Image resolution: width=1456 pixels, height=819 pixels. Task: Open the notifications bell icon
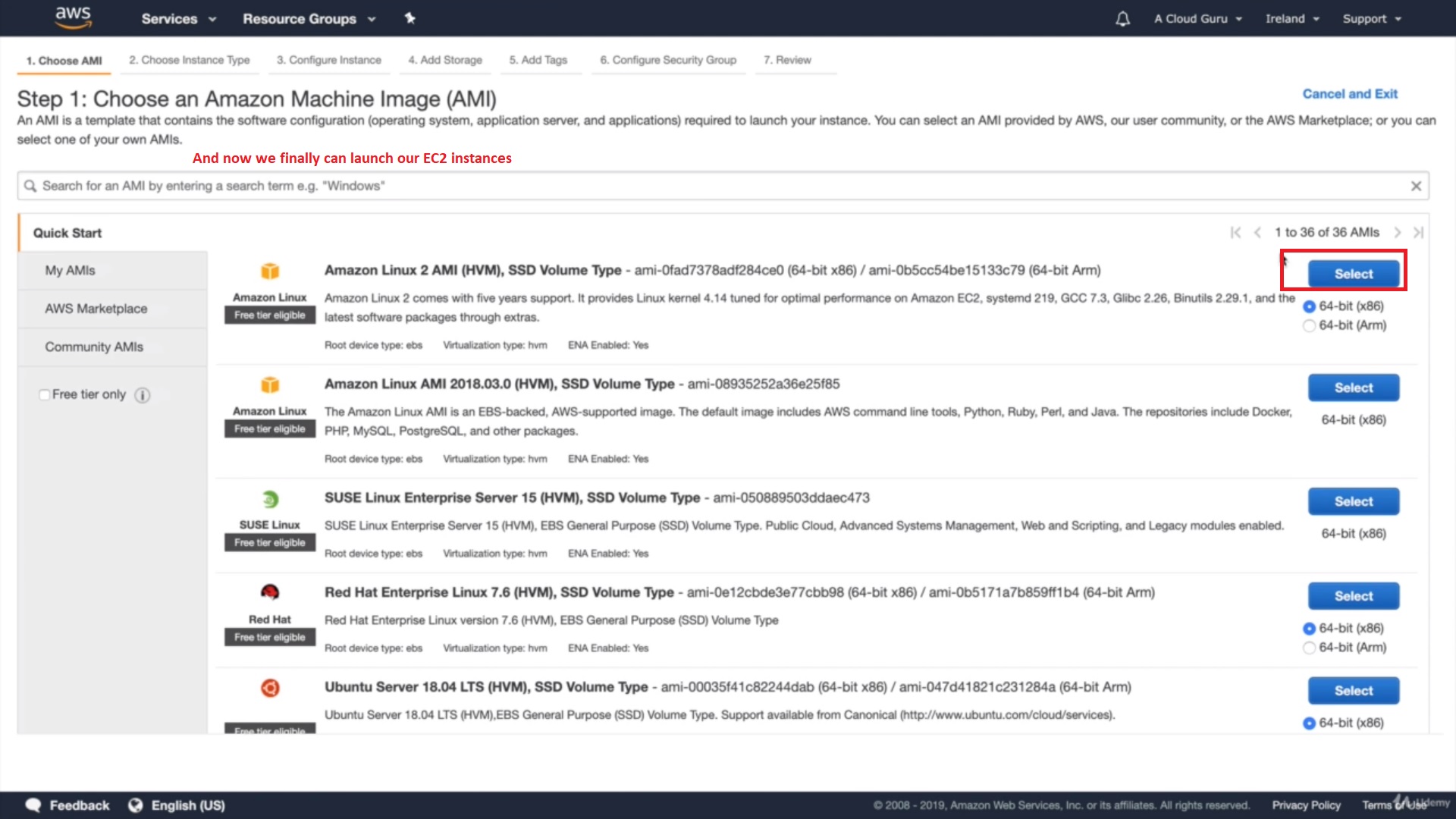pyautogui.click(x=1122, y=19)
